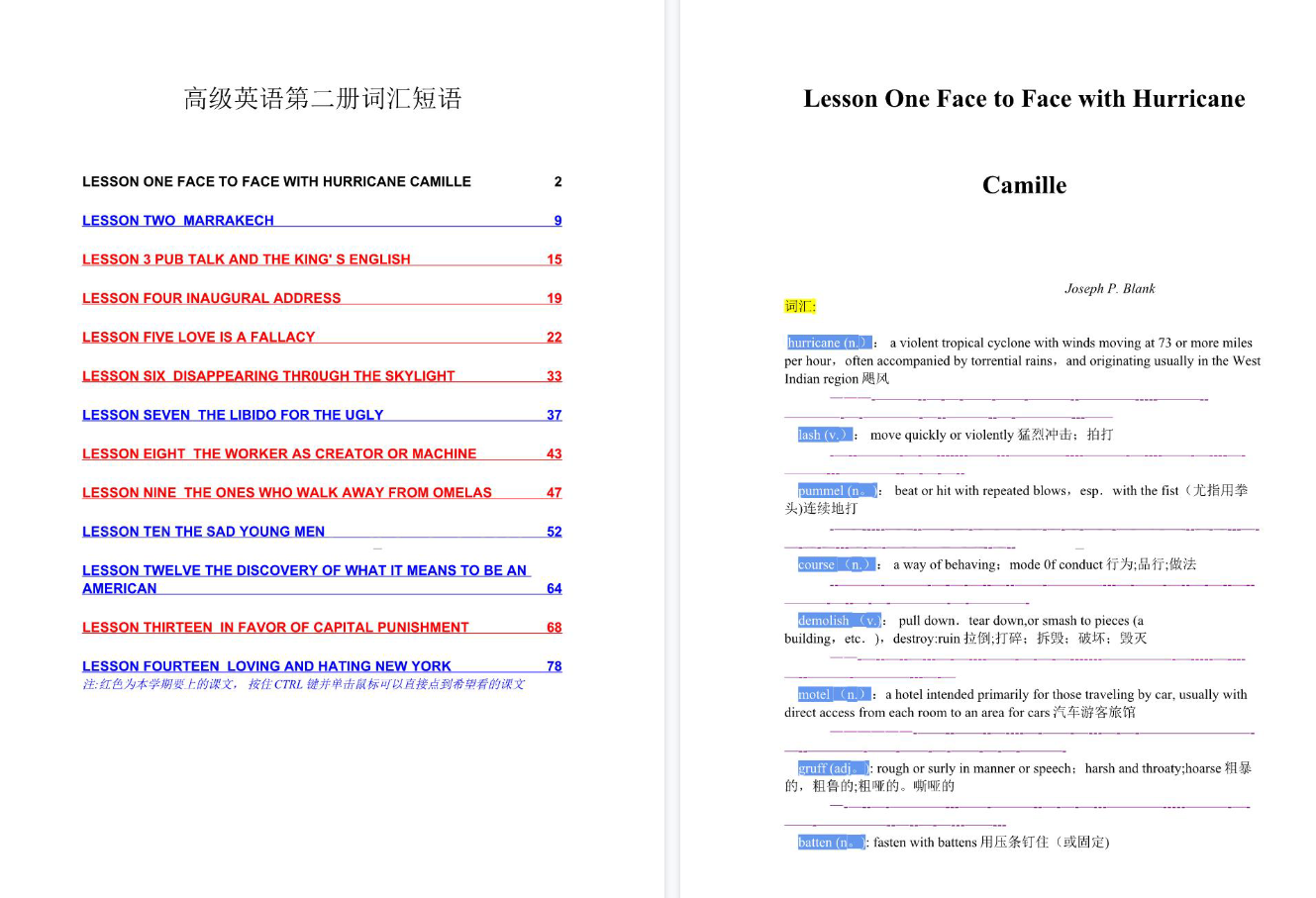
Task: Jump to Lesson Ten Sad Young Men
Action: [x=203, y=532]
